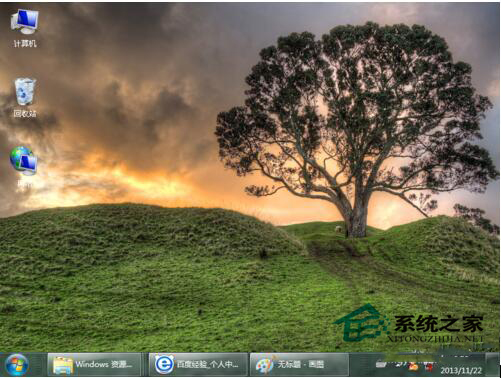
Task: Select the 计算机 computer desktop icon
Action: 24,22
